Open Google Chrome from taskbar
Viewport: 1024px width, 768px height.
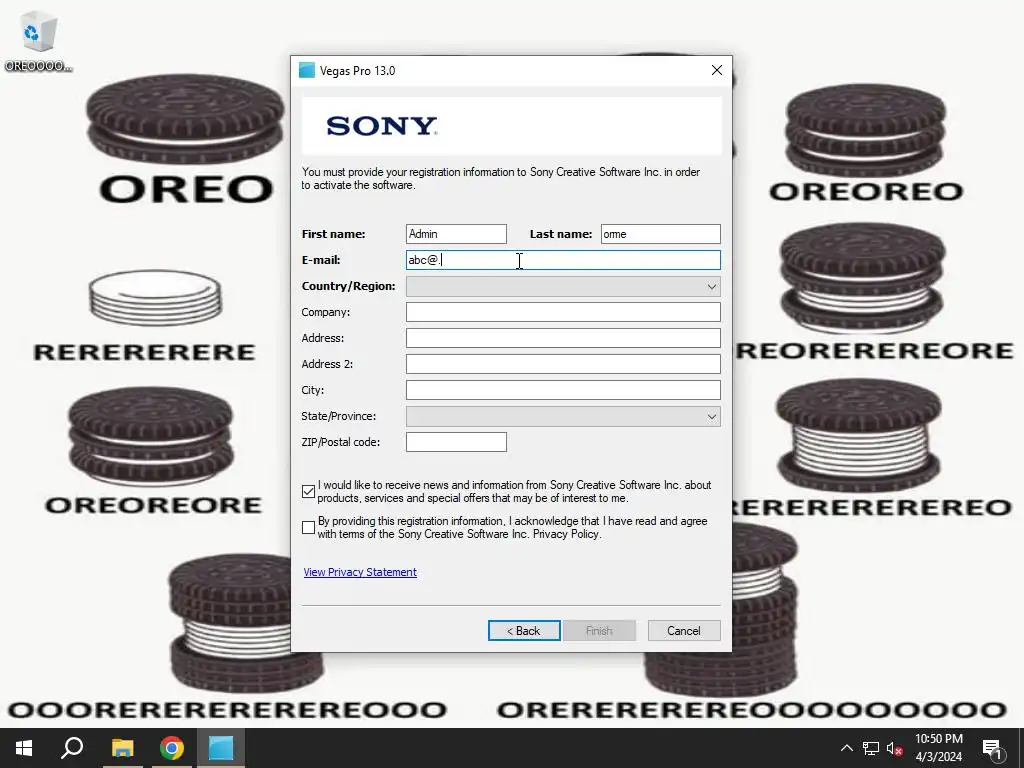tap(172, 748)
